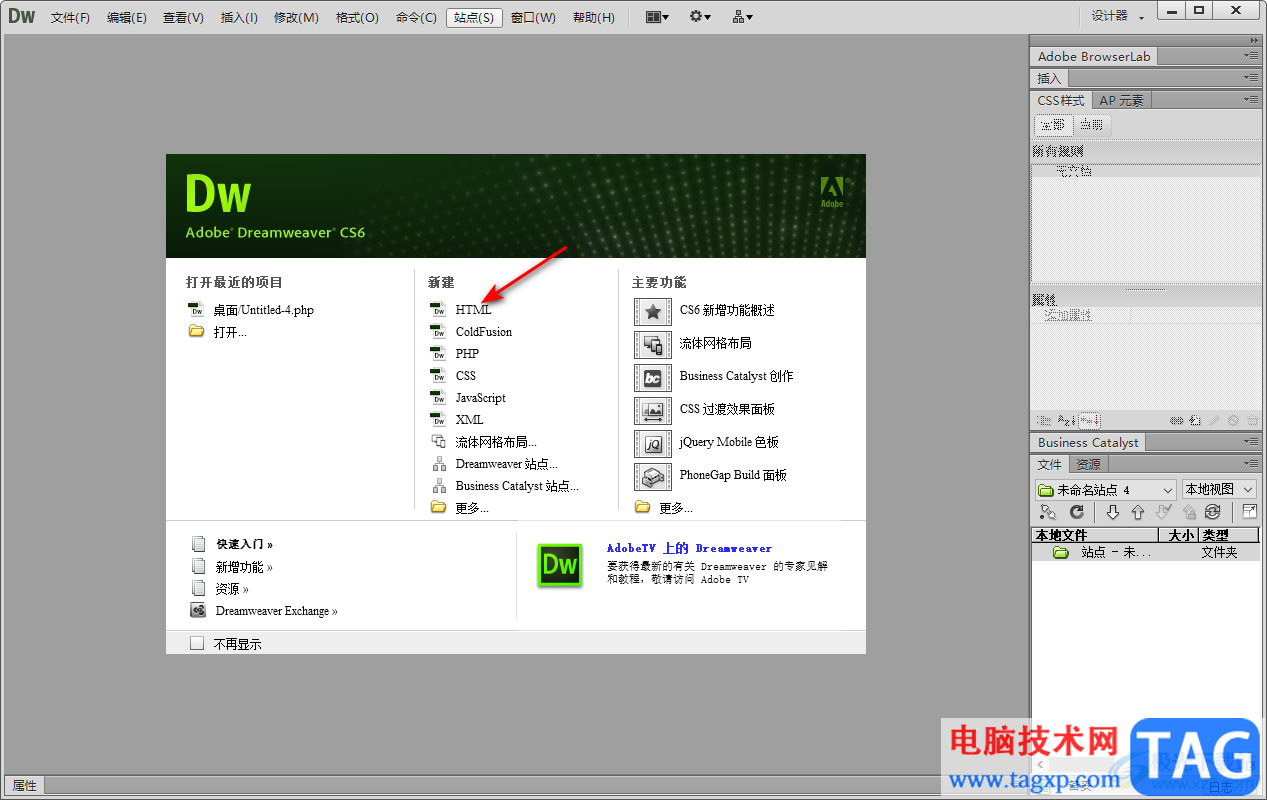Click the connect to remote server icon
Viewport: 1267px width, 800px height.
click(1048, 512)
